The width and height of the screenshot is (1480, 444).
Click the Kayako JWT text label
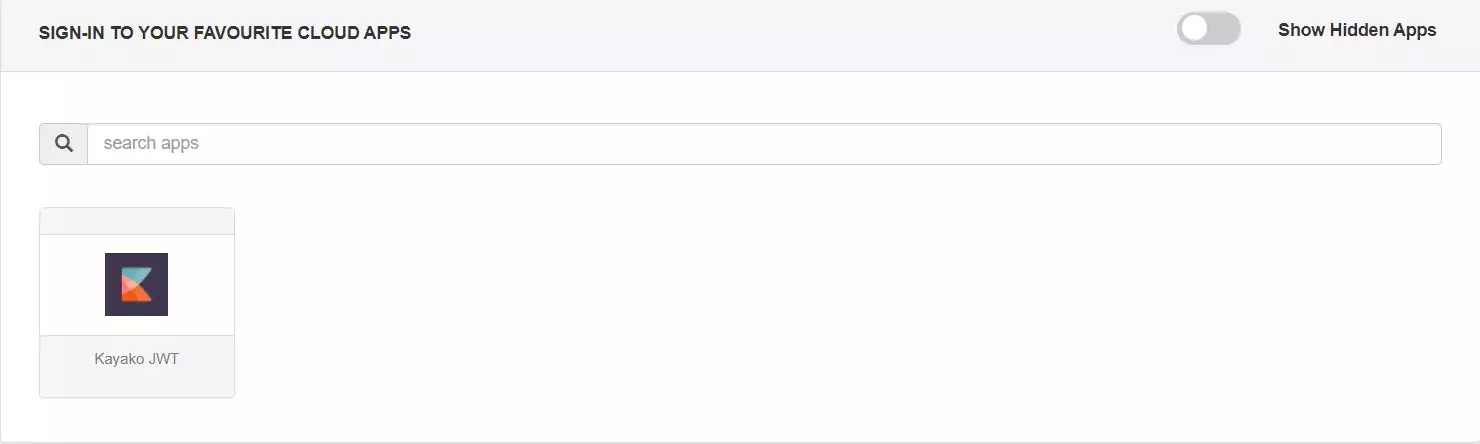click(x=137, y=359)
